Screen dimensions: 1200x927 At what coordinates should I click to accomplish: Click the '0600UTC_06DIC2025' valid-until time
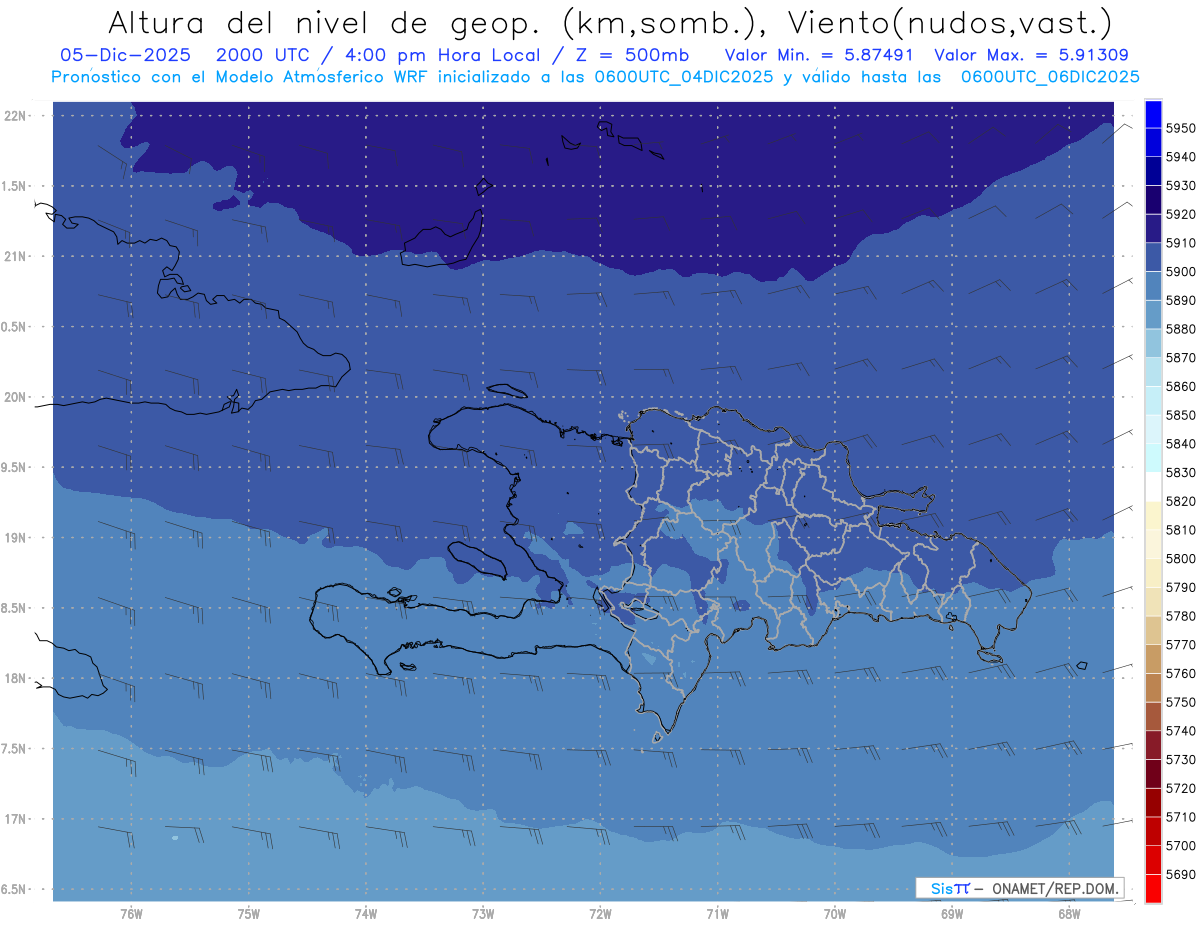tap(1050, 77)
